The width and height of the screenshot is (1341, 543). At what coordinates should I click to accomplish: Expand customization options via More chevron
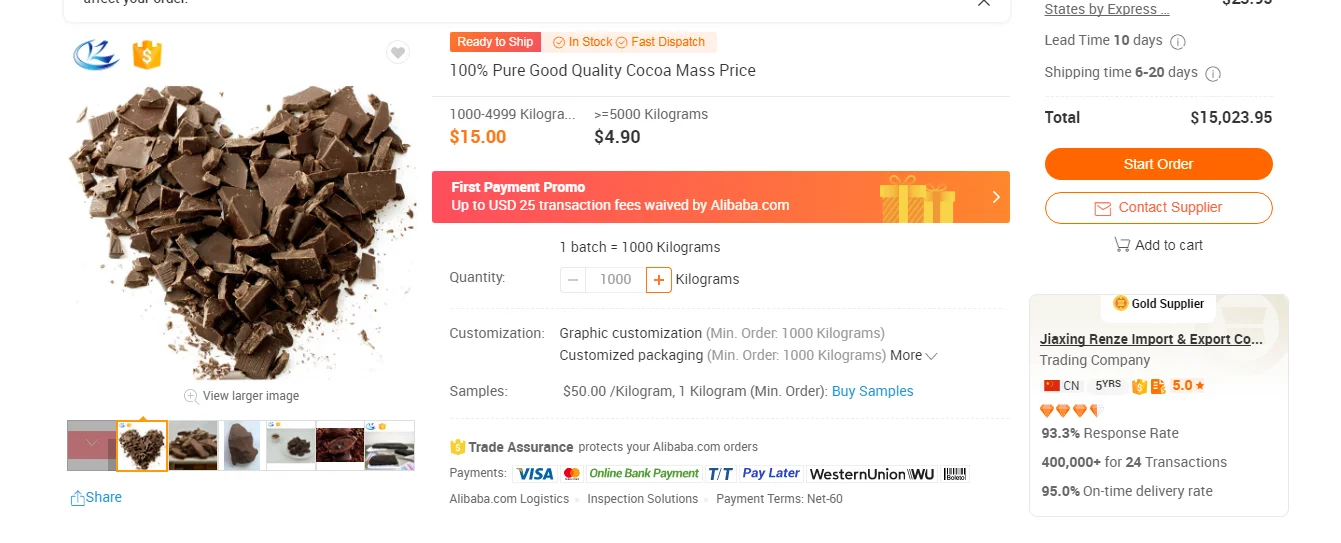931,356
